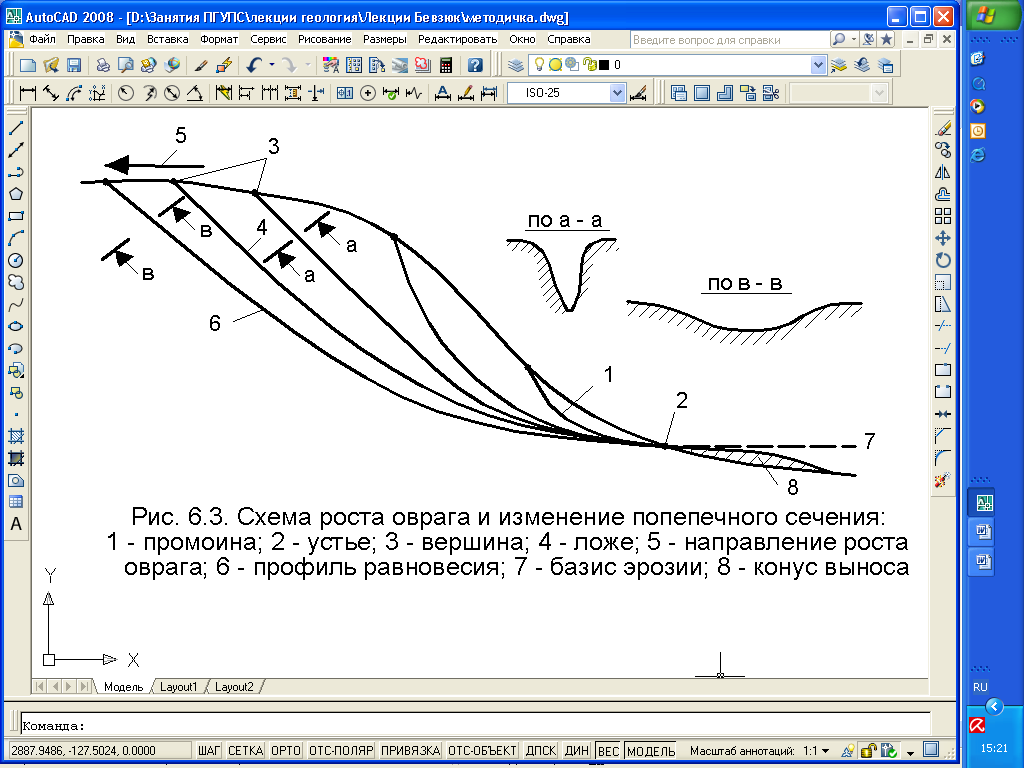This screenshot has width=1024, height=768.
Task: Open the Internet Explorer quick launch icon
Action: click(978, 155)
